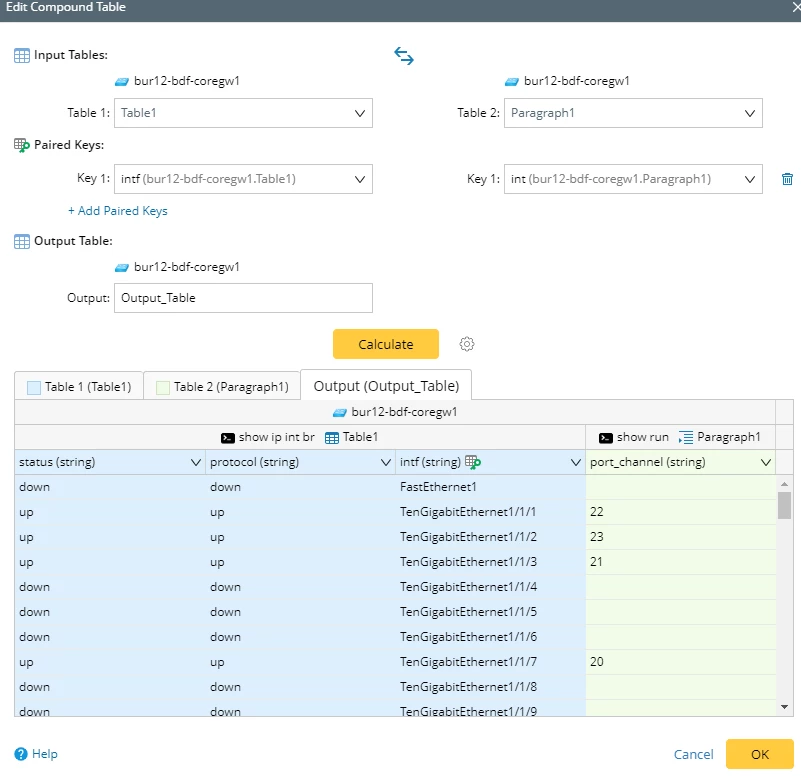Image resolution: width=801 pixels, height=776 pixels.
Task: Click port_channel value 22
Action: (597, 512)
